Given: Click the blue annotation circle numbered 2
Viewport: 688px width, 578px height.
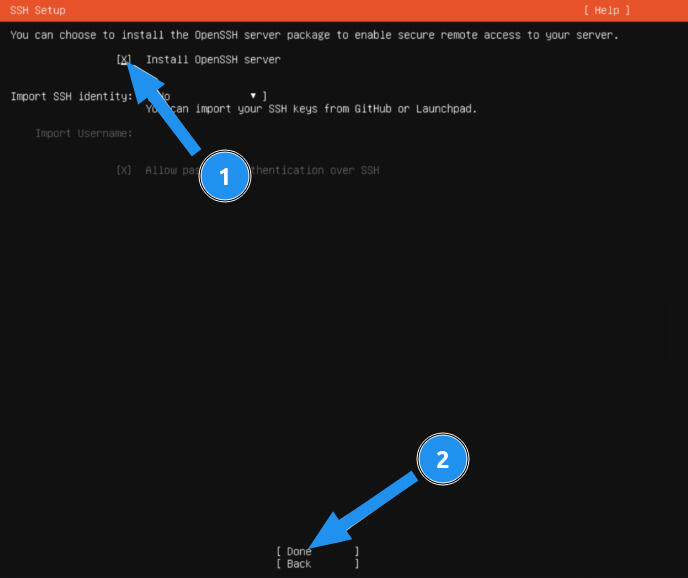Looking at the screenshot, I should (443, 459).
